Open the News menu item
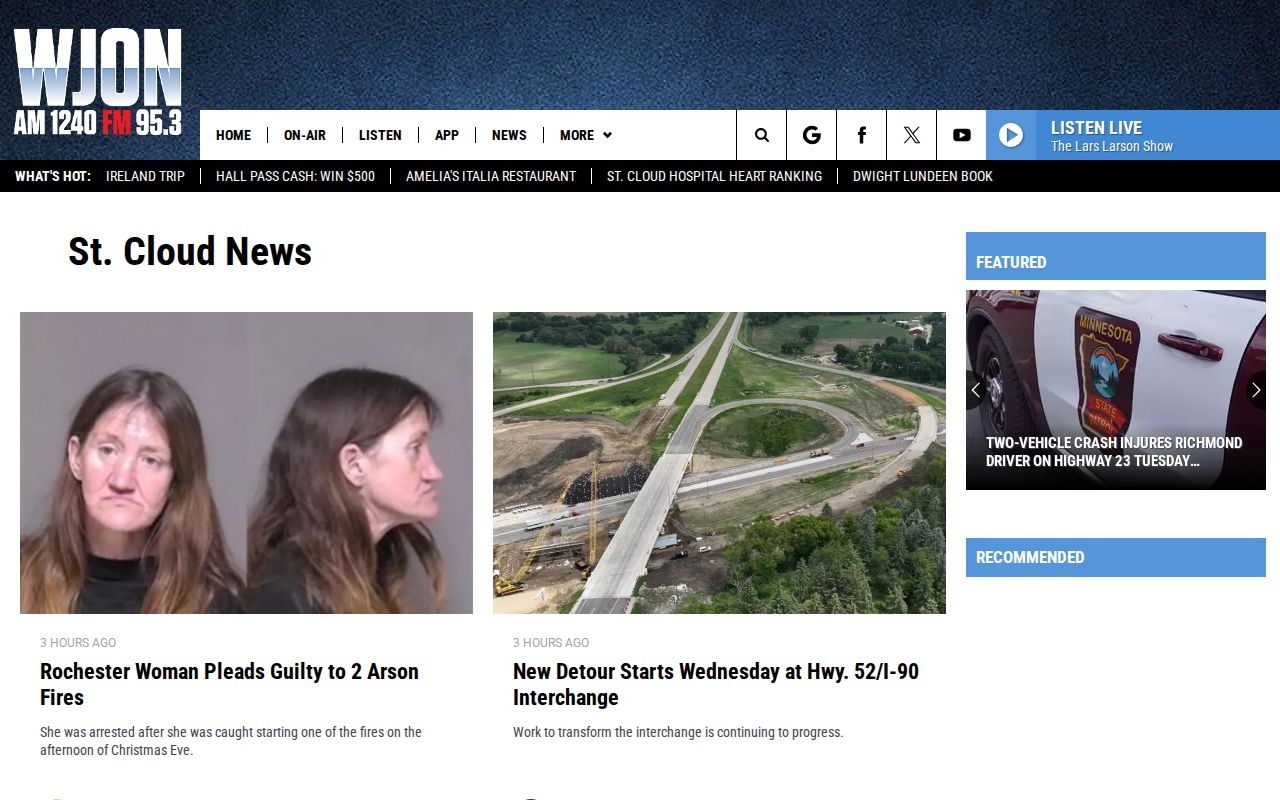Image resolution: width=1280 pixels, height=800 pixels. 509,135
